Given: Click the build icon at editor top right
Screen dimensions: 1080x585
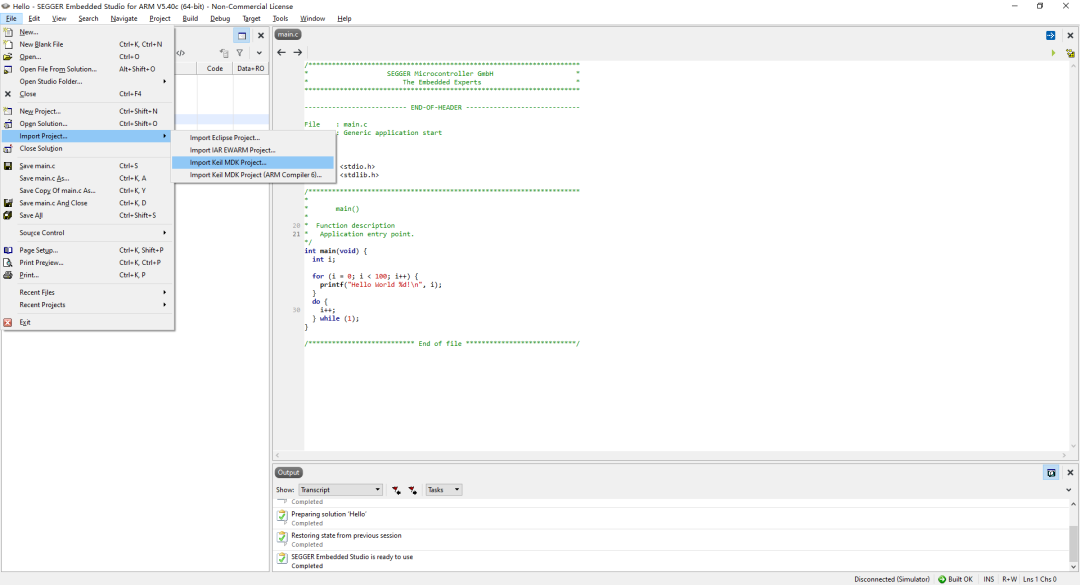Looking at the screenshot, I should (x=1070, y=53).
